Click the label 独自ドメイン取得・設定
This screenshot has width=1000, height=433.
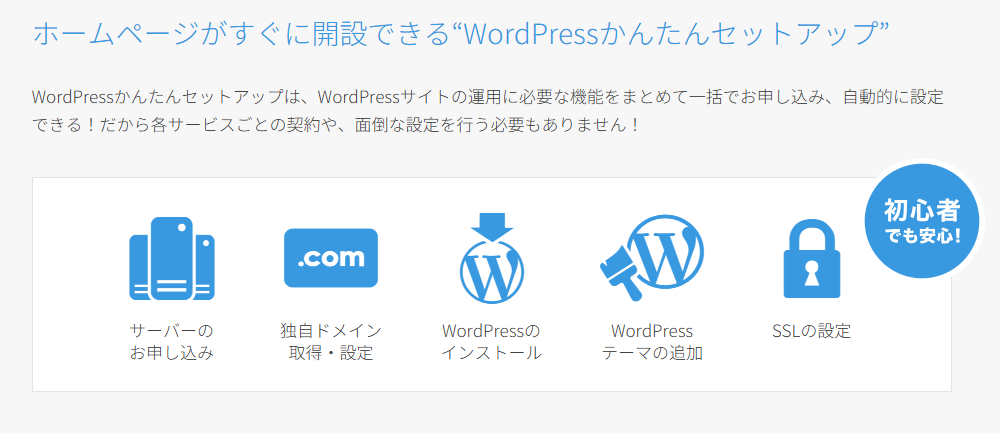click(331, 342)
